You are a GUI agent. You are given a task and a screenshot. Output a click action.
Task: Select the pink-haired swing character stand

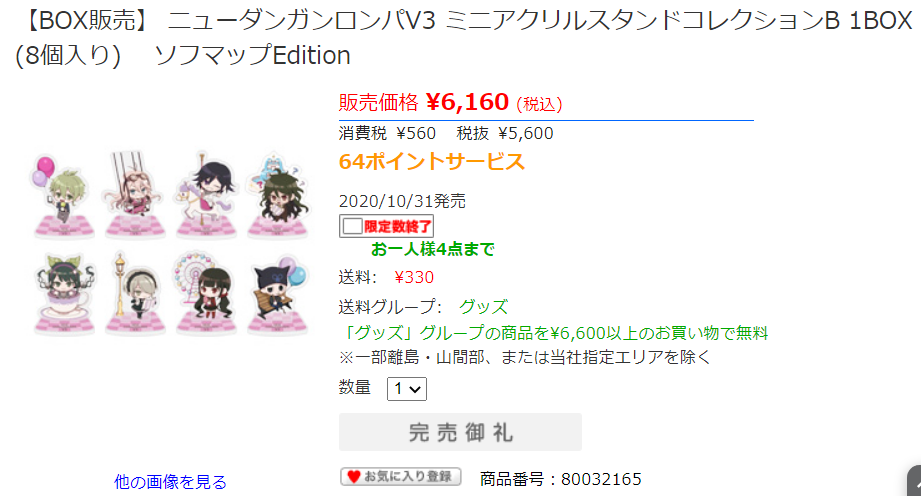click(x=135, y=195)
